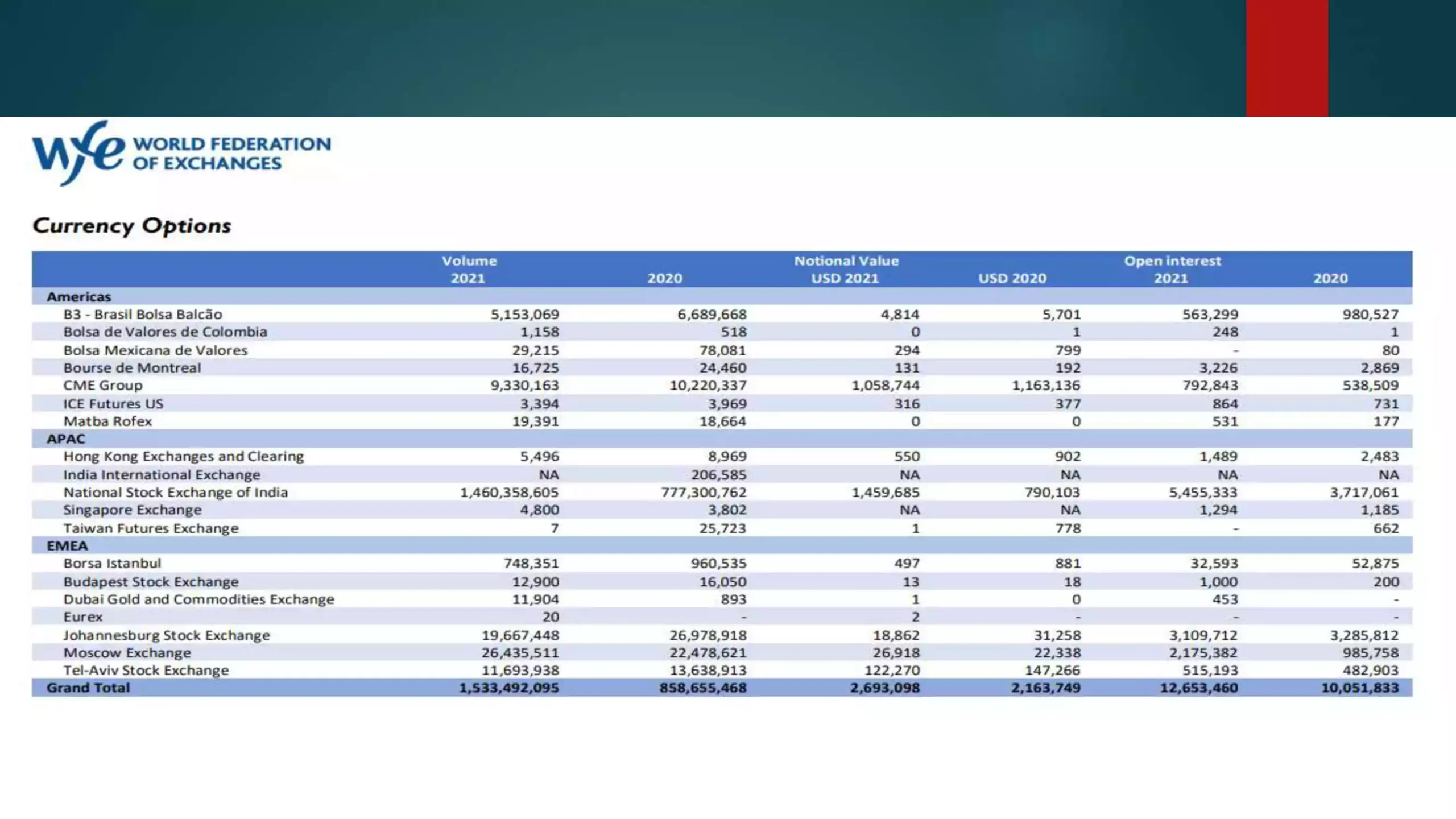The width and height of the screenshot is (1456, 819).
Task: Select Borsa Istanbul row label
Action: pyautogui.click(x=112, y=564)
